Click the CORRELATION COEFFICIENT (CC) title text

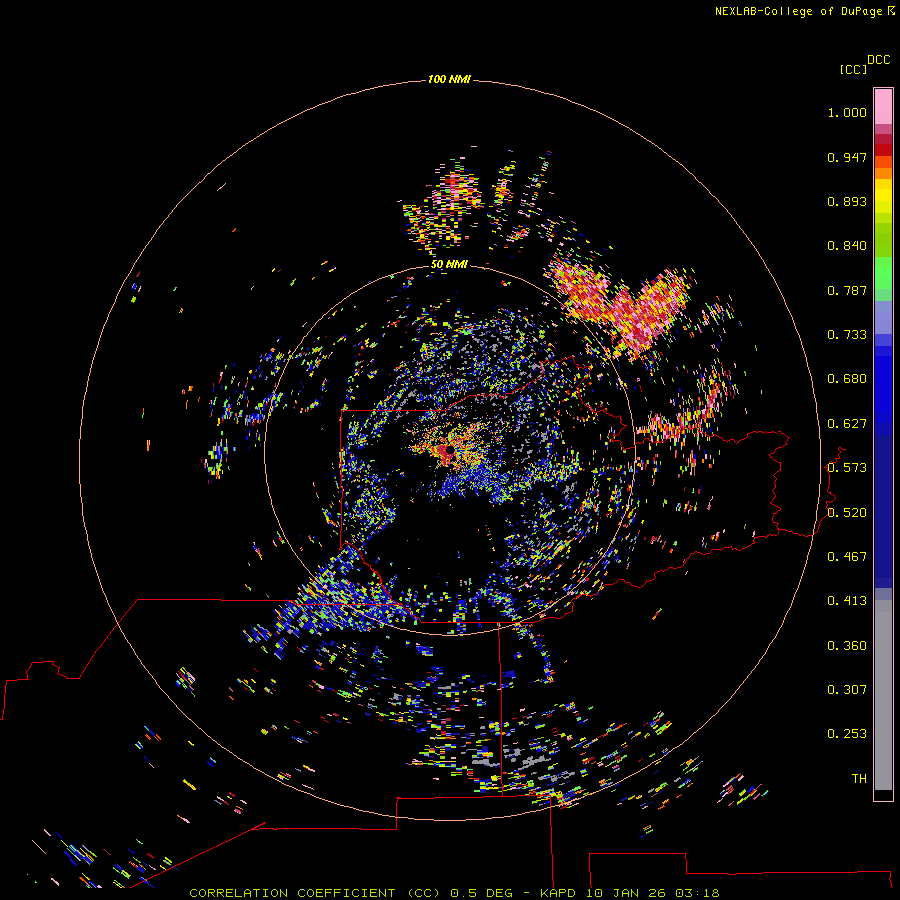pos(315,893)
